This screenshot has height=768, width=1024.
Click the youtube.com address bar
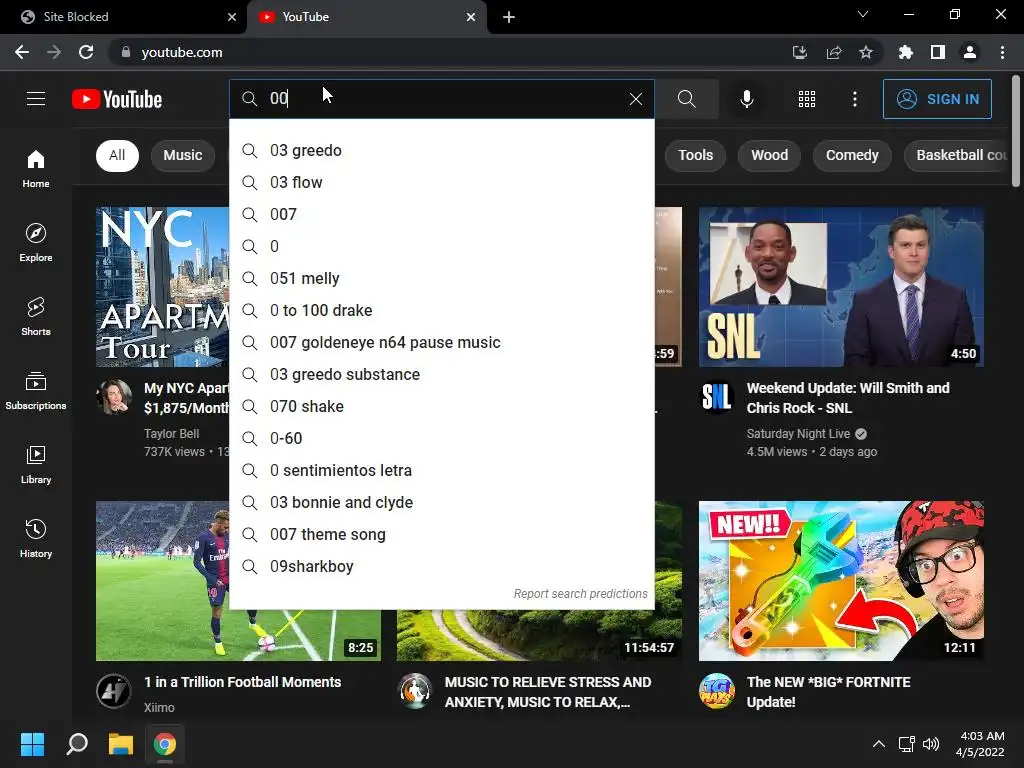tap(451, 52)
